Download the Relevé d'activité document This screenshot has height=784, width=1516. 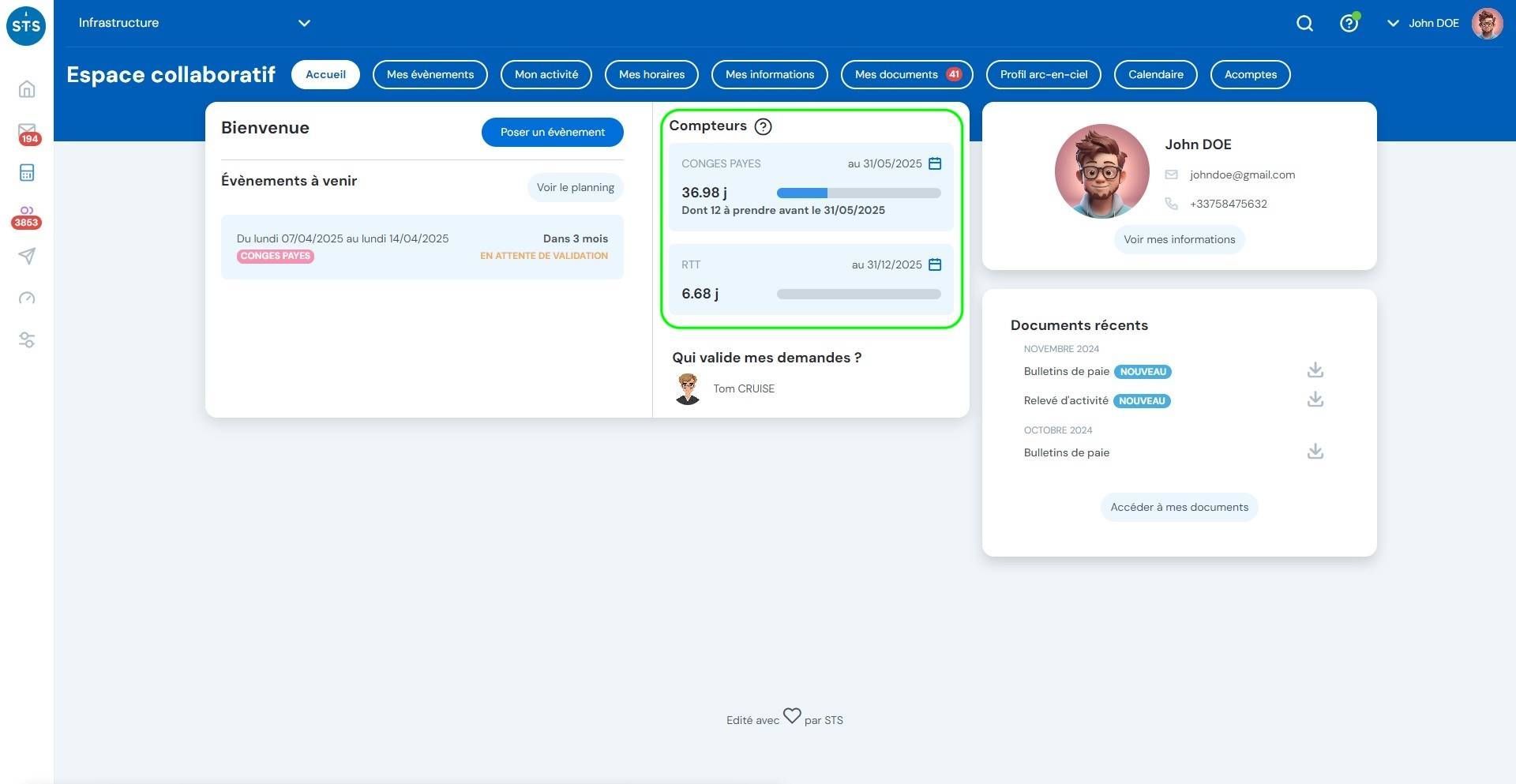pyautogui.click(x=1315, y=400)
